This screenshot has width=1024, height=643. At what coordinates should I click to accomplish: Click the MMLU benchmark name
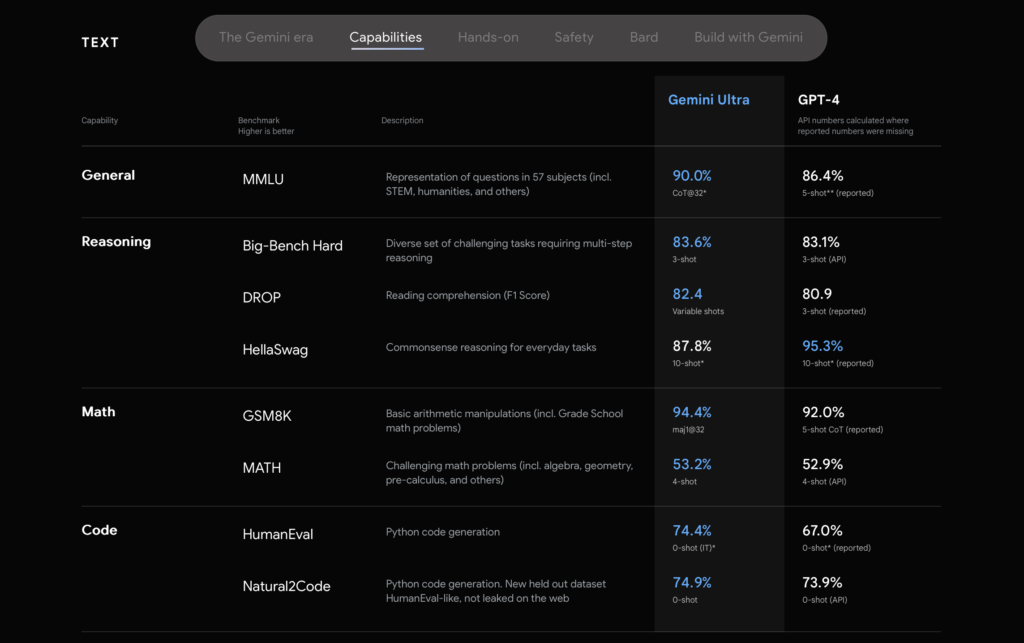[263, 179]
